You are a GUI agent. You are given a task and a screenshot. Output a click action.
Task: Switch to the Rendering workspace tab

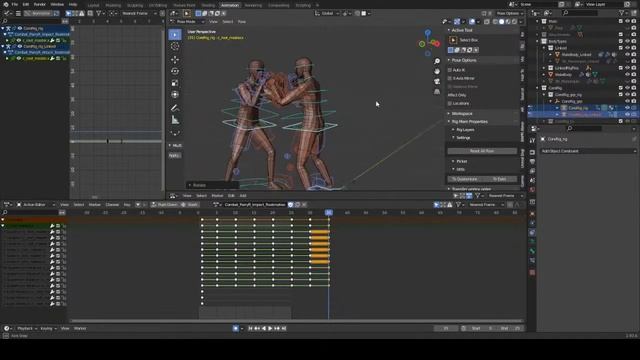coord(253,5)
